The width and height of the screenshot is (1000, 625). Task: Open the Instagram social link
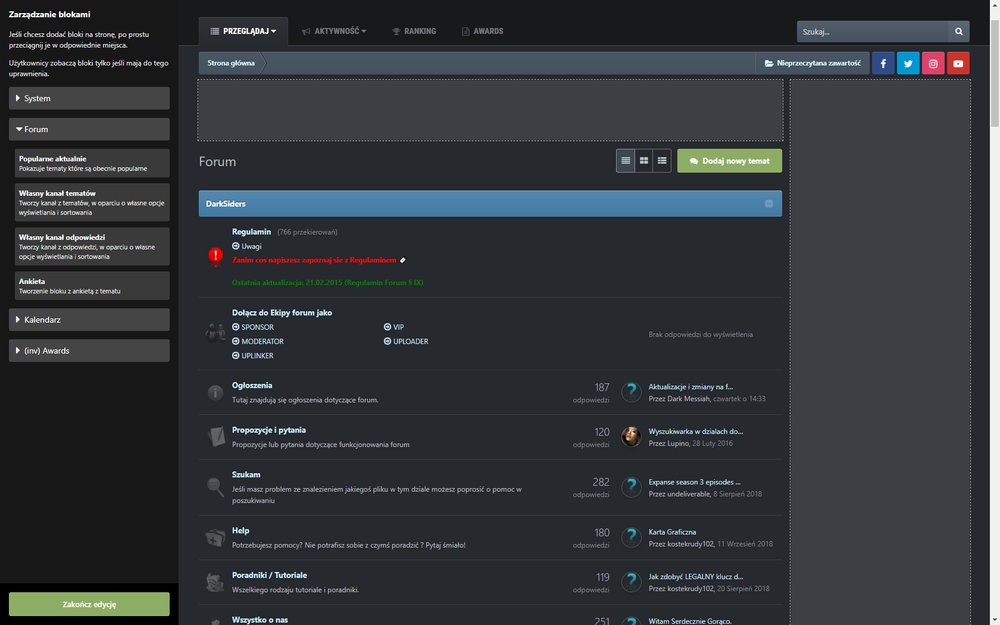(x=933, y=63)
